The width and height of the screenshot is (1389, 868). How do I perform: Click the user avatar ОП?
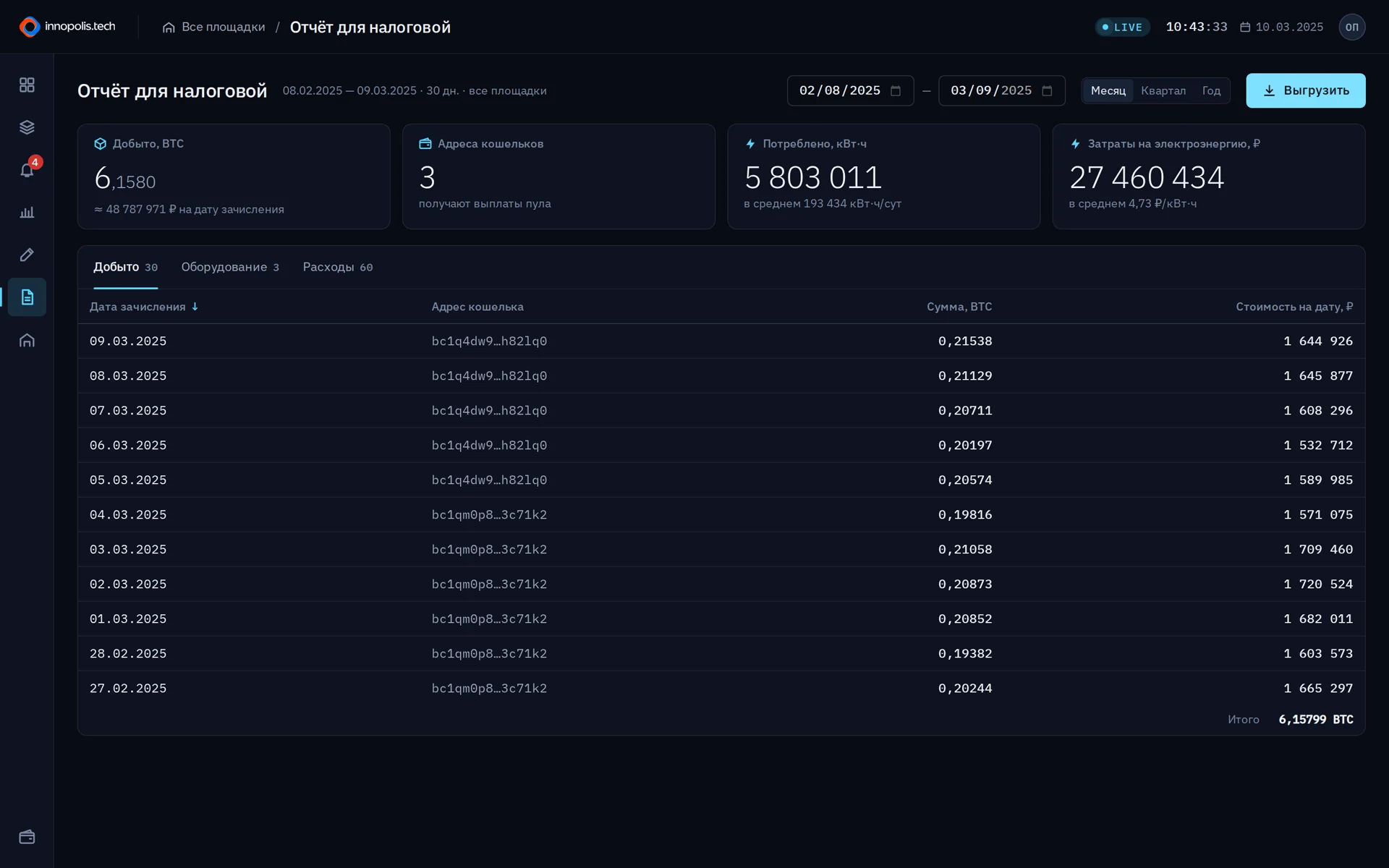point(1351,27)
